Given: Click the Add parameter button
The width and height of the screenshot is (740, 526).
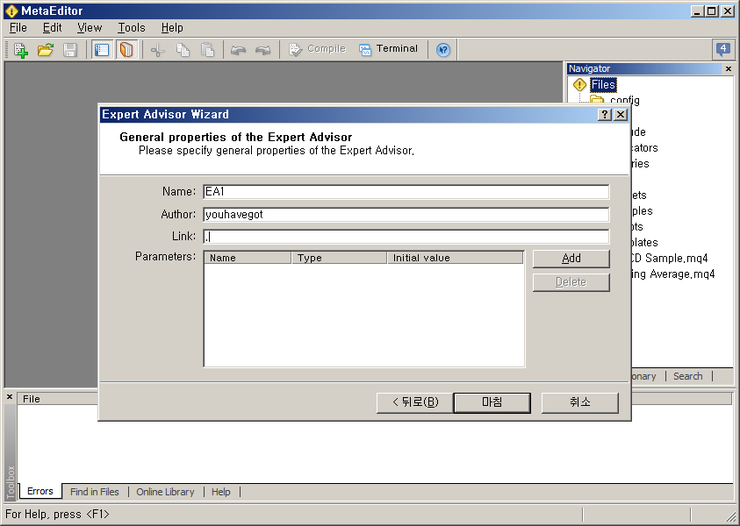Looking at the screenshot, I should (571, 259).
